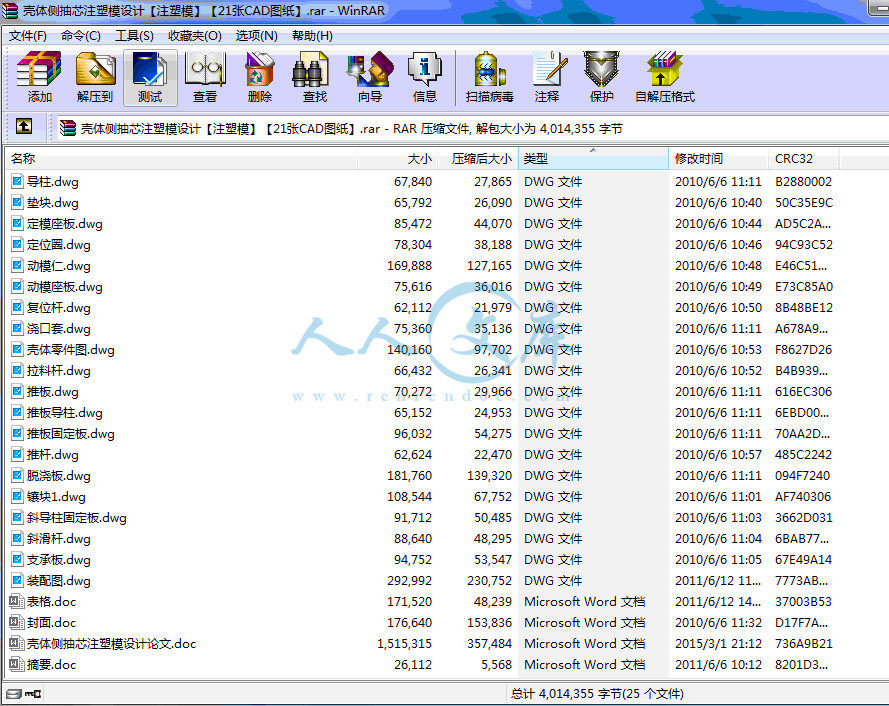
Task: Click the archive icon in address bar
Action: point(67,129)
